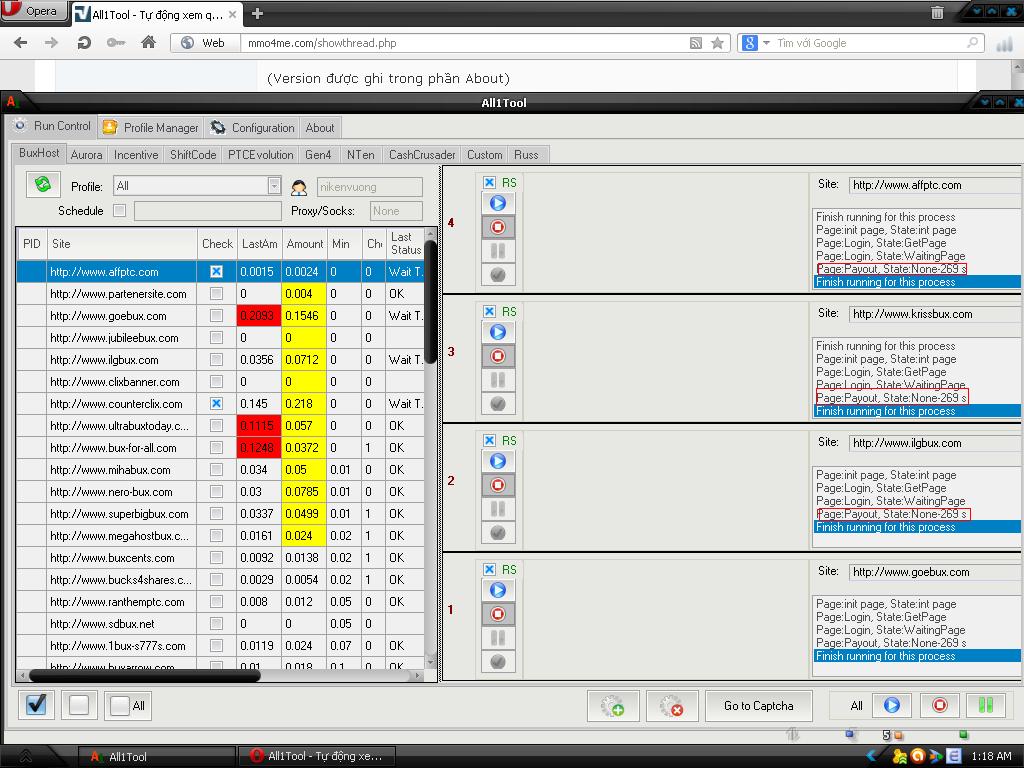The height and width of the screenshot is (768, 1024).
Task: Stop process 1 with its red stop button
Action: click(x=498, y=614)
